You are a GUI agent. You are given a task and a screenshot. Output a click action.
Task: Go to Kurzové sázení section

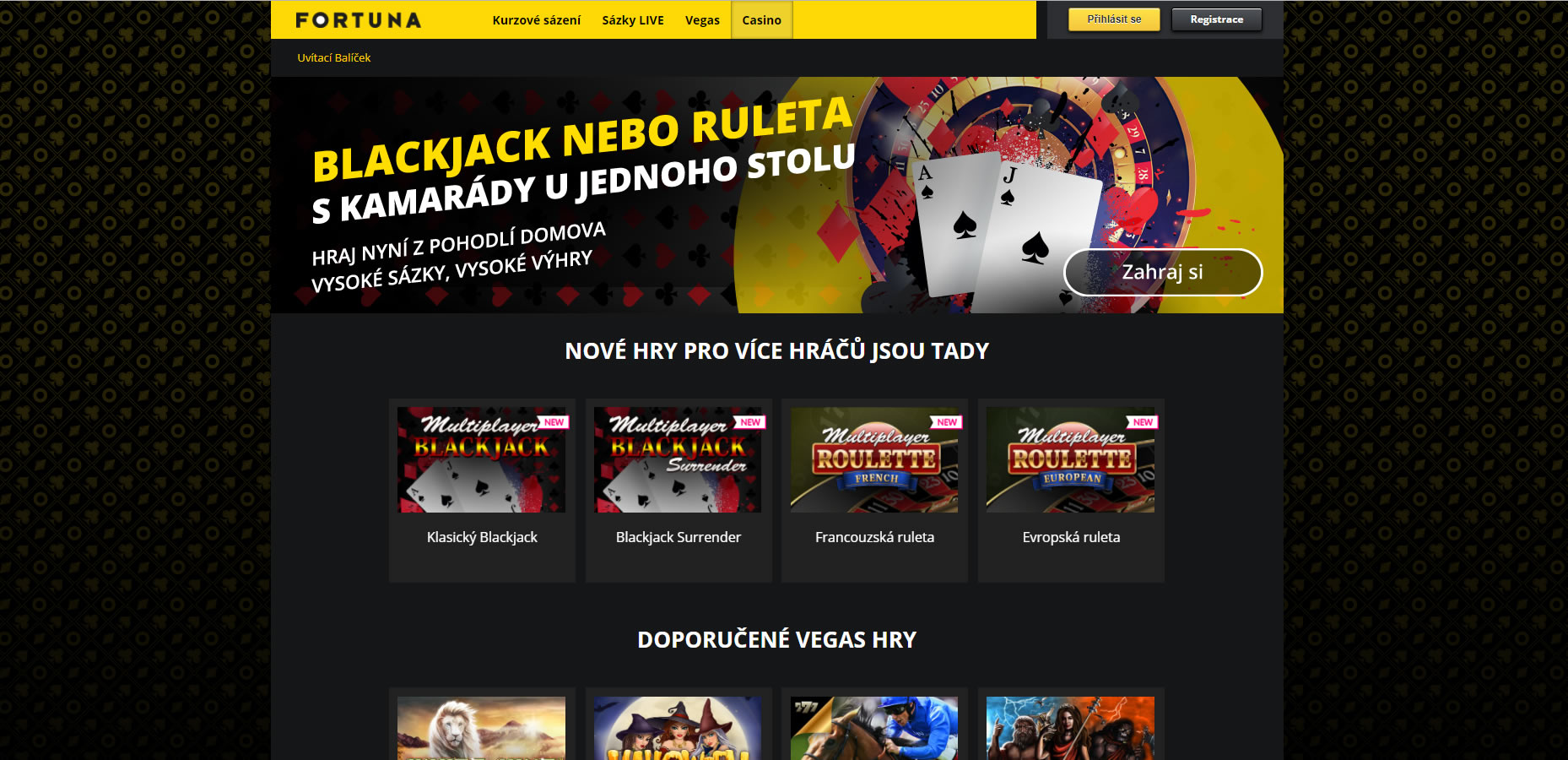[x=537, y=20]
